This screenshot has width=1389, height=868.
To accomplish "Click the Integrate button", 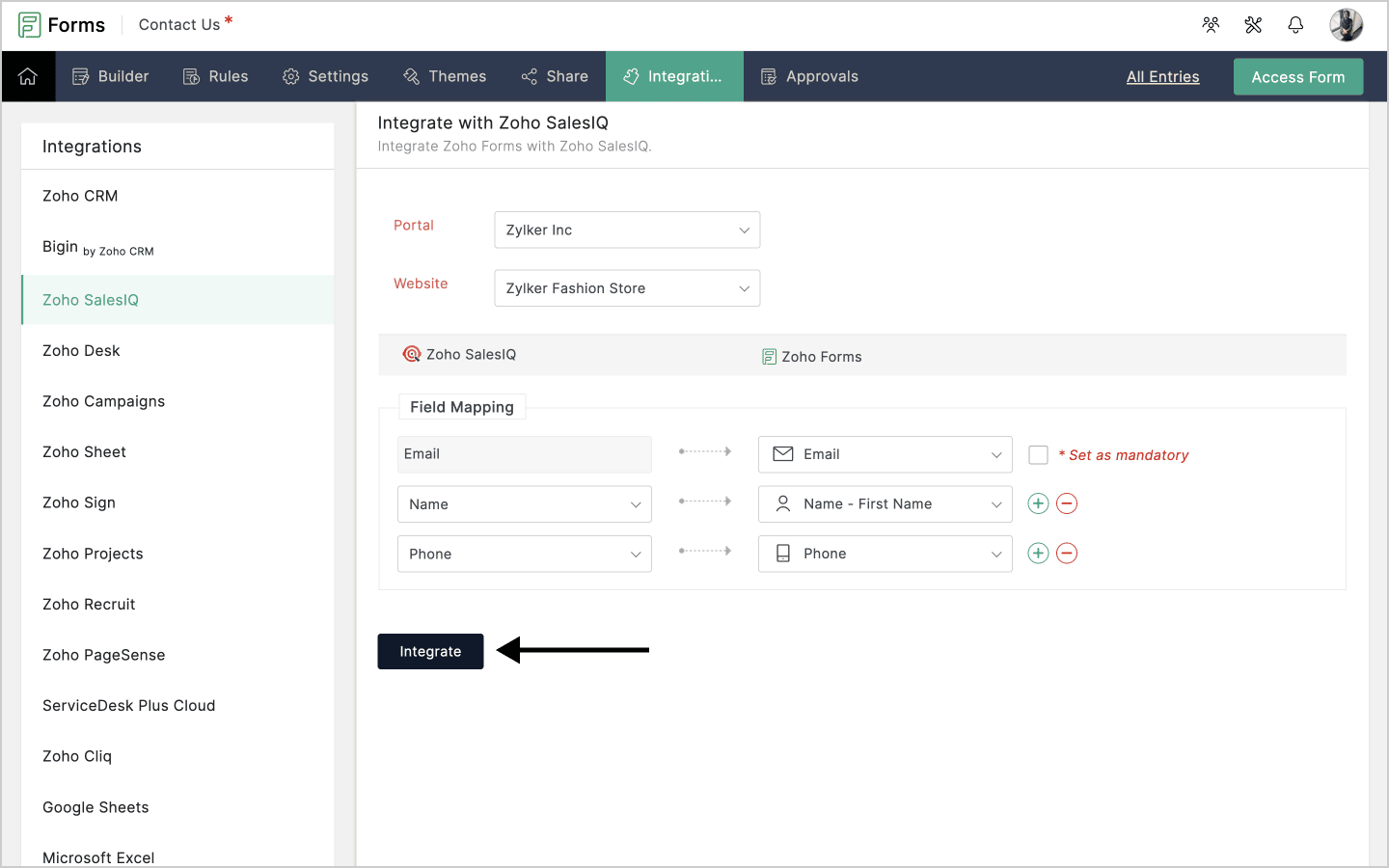I will point(430,652).
